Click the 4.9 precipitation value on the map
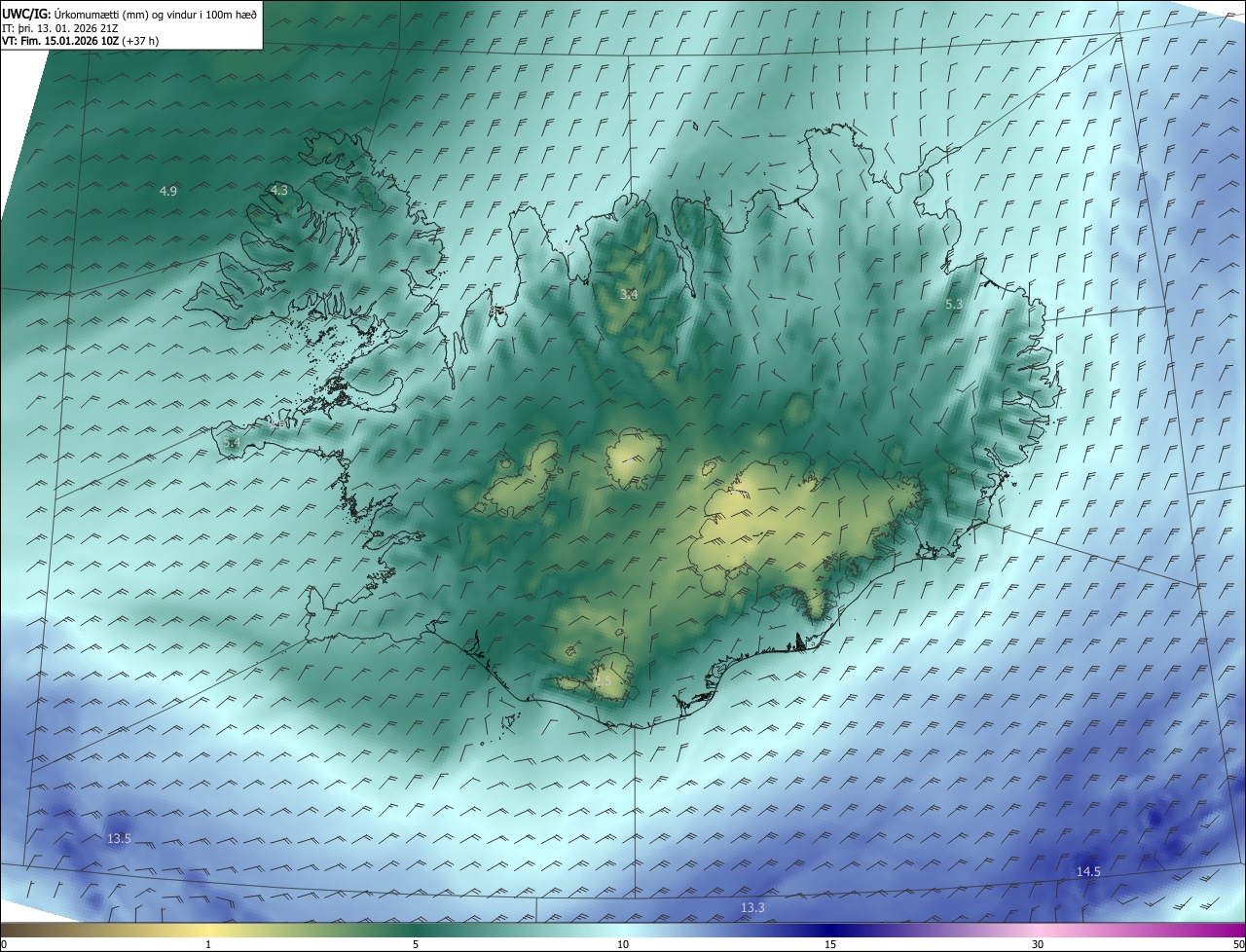 click(168, 191)
